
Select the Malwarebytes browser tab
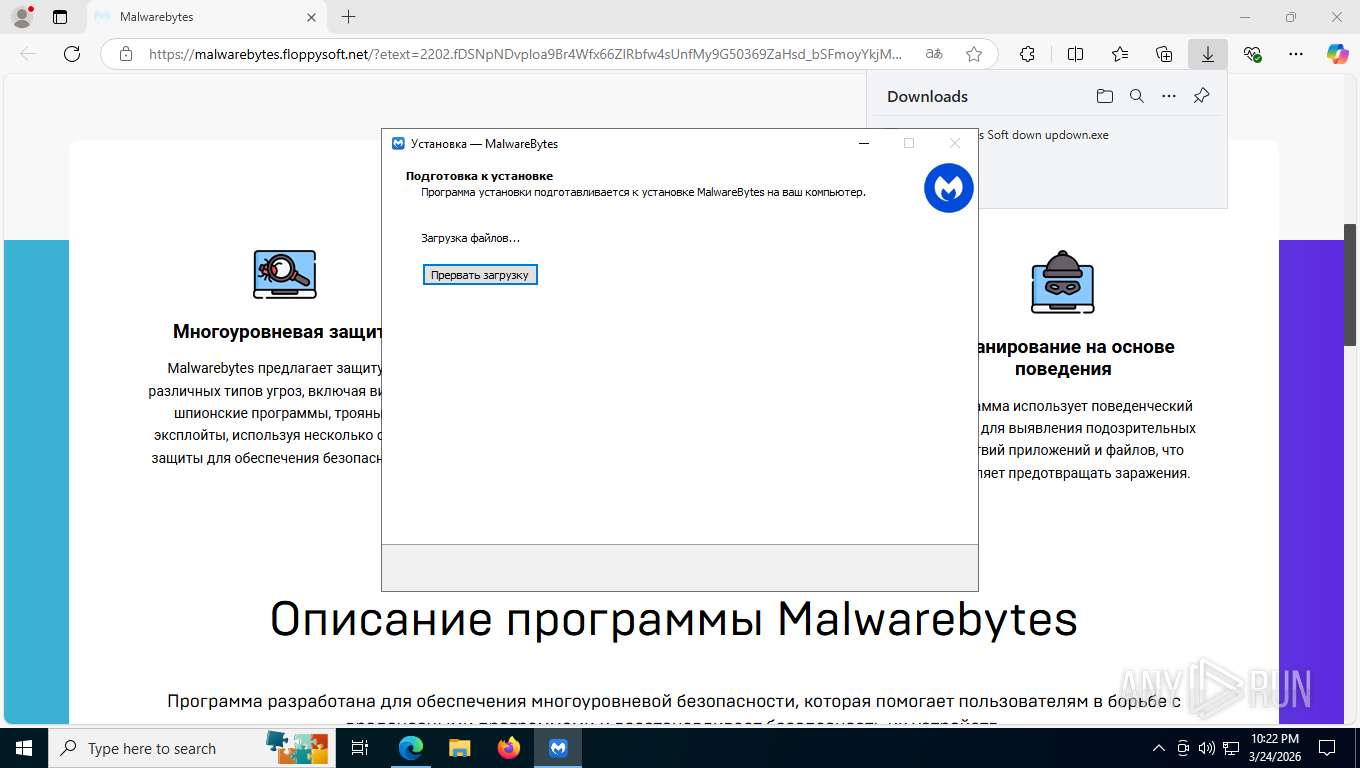click(205, 17)
